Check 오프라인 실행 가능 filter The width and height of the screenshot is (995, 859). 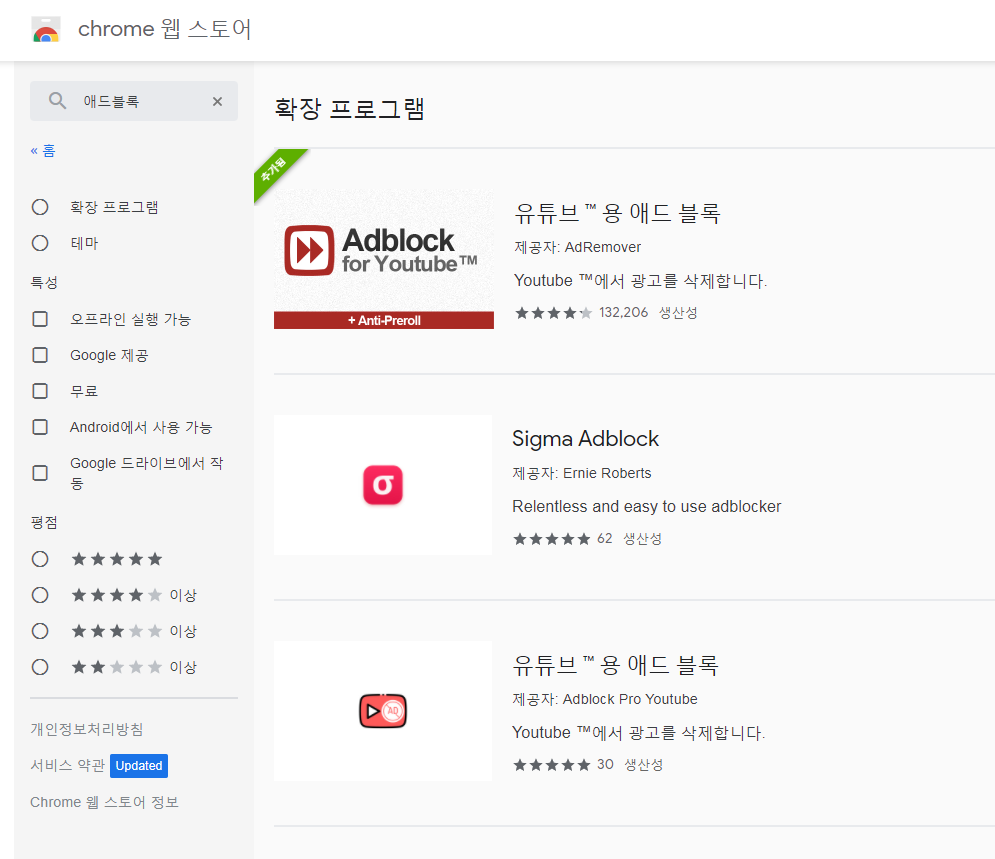pos(40,319)
